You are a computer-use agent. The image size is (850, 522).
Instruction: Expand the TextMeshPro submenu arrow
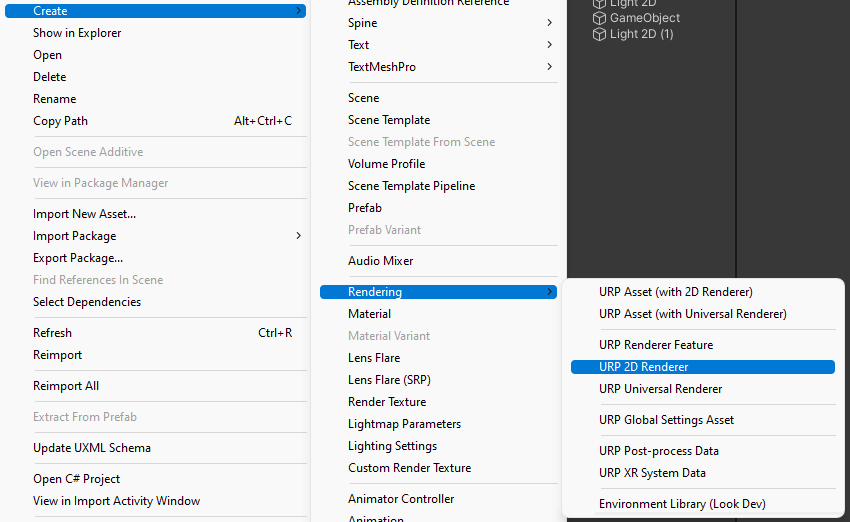[x=549, y=67]
